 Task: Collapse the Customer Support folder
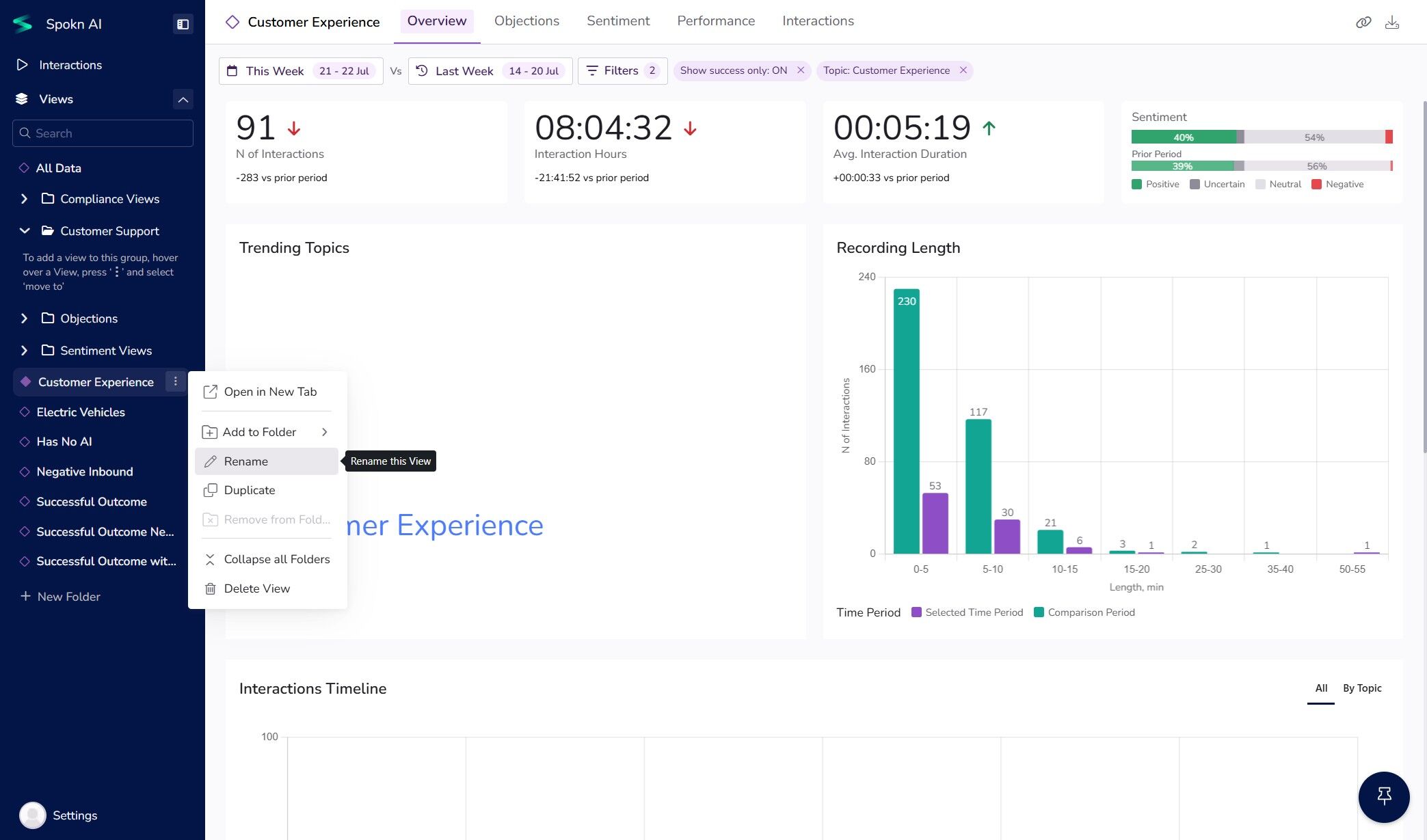click(25, 231)
